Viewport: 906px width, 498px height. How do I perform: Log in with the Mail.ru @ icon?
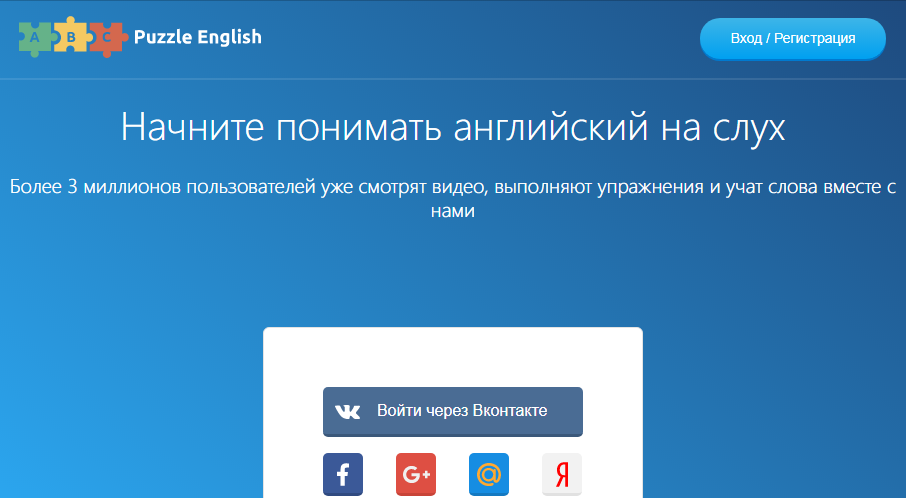489,474
